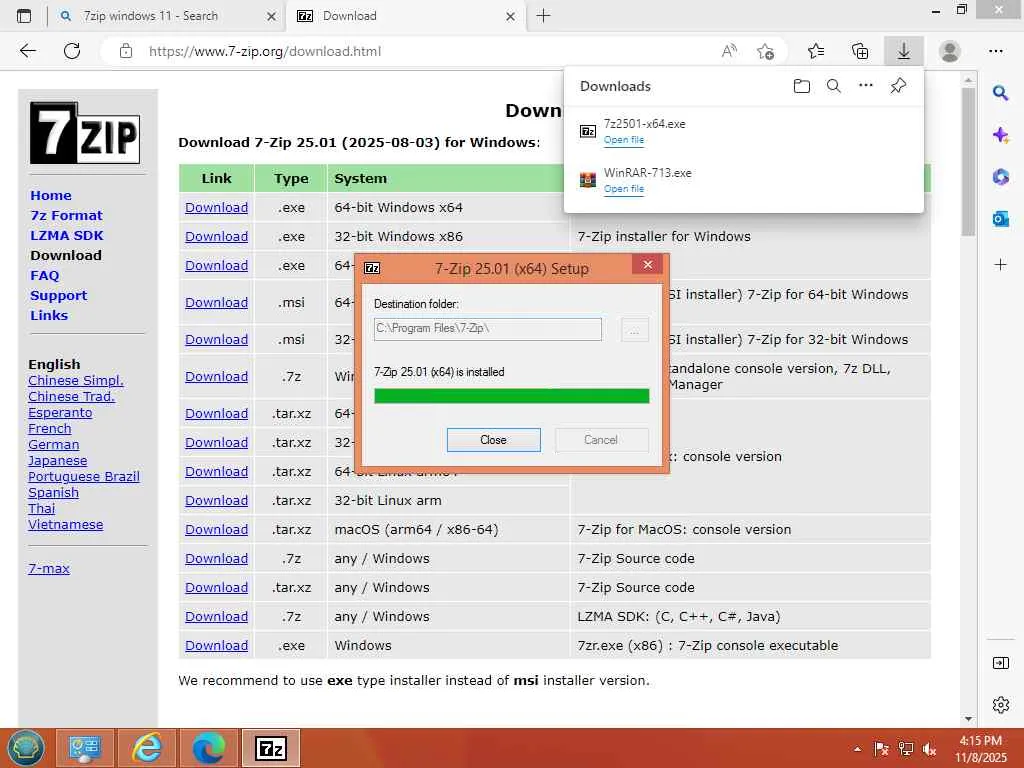Open the Windows Start orb

tap(26, 748)
